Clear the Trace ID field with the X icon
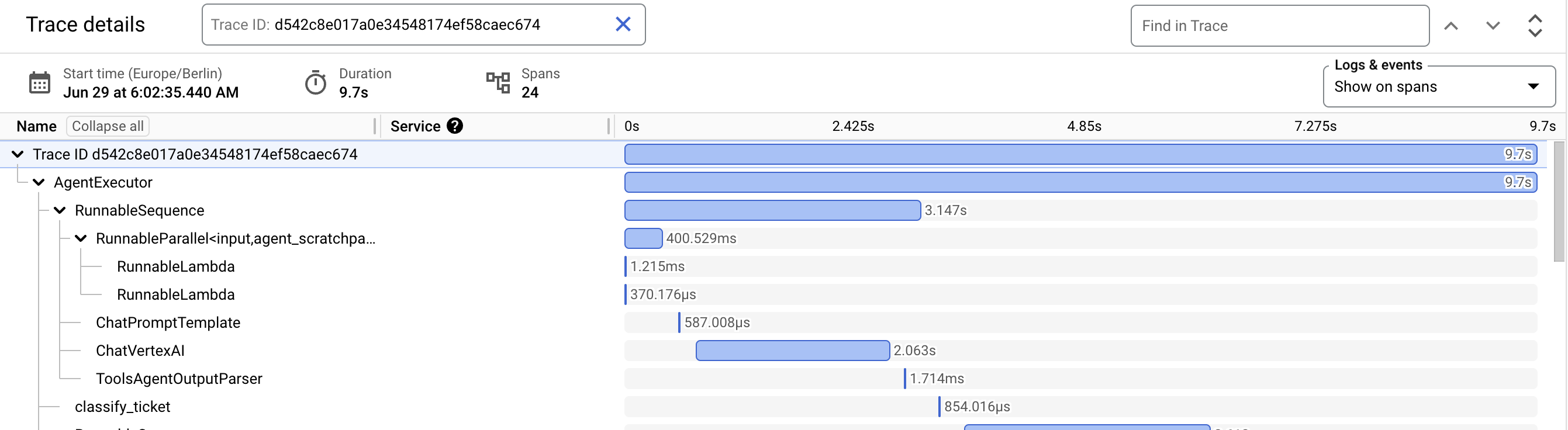1568x430 pixels. coord(623,25)
